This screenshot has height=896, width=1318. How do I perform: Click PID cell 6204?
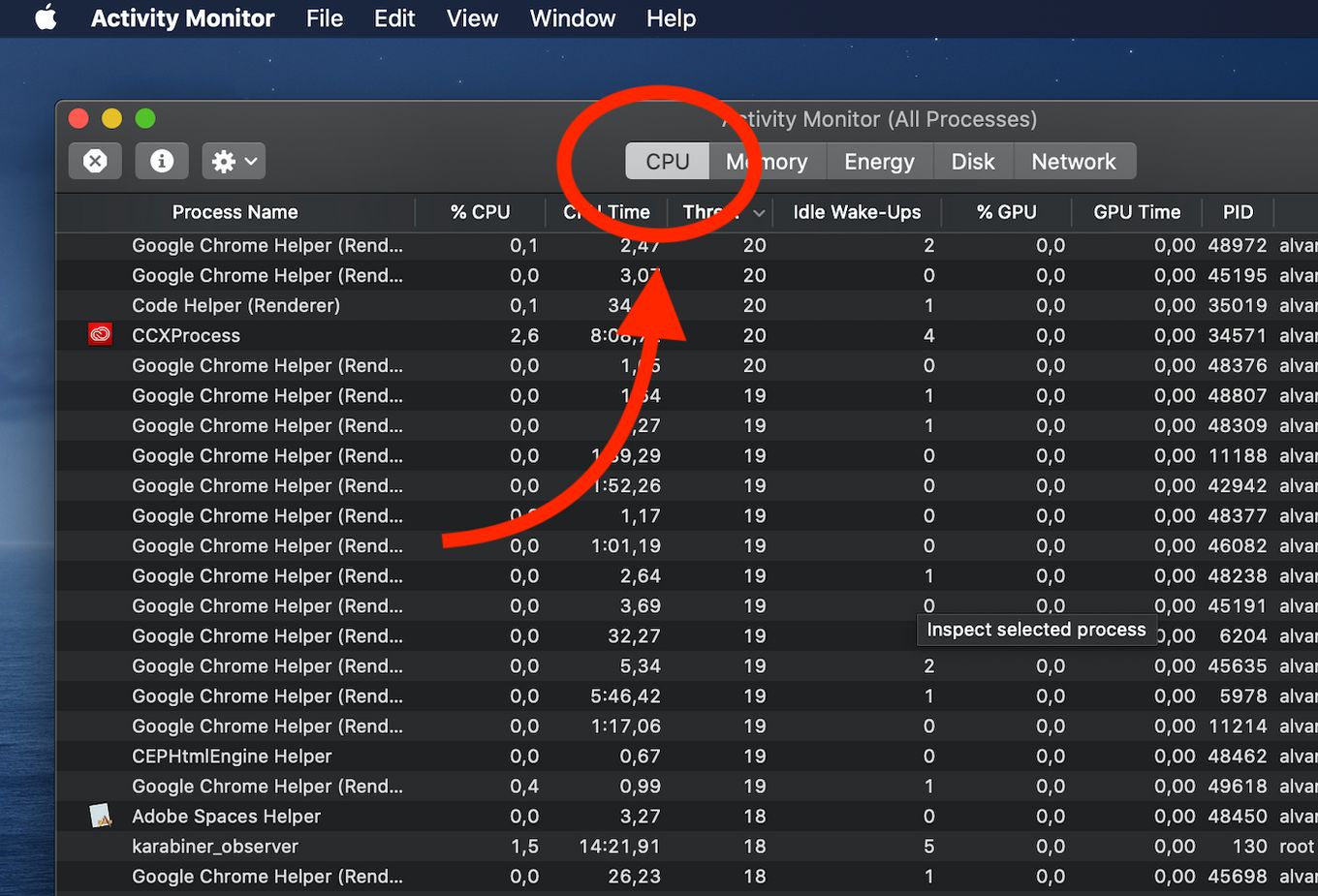point(1243,635)
